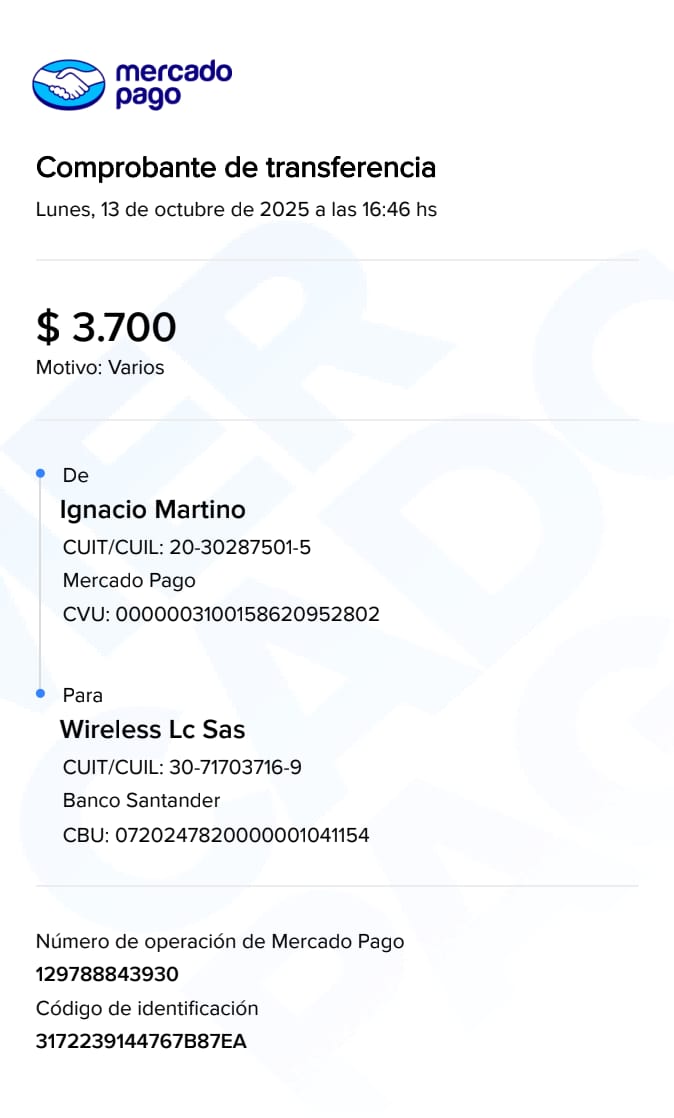
Task: Click the Número de operación label
Action: click(x=220, y=941)
